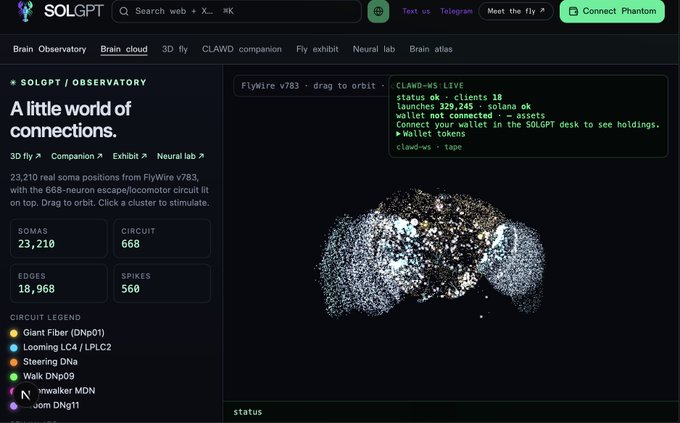Follow the 3D fly link under headline
The image size is (680, 423).
(26, 156)
